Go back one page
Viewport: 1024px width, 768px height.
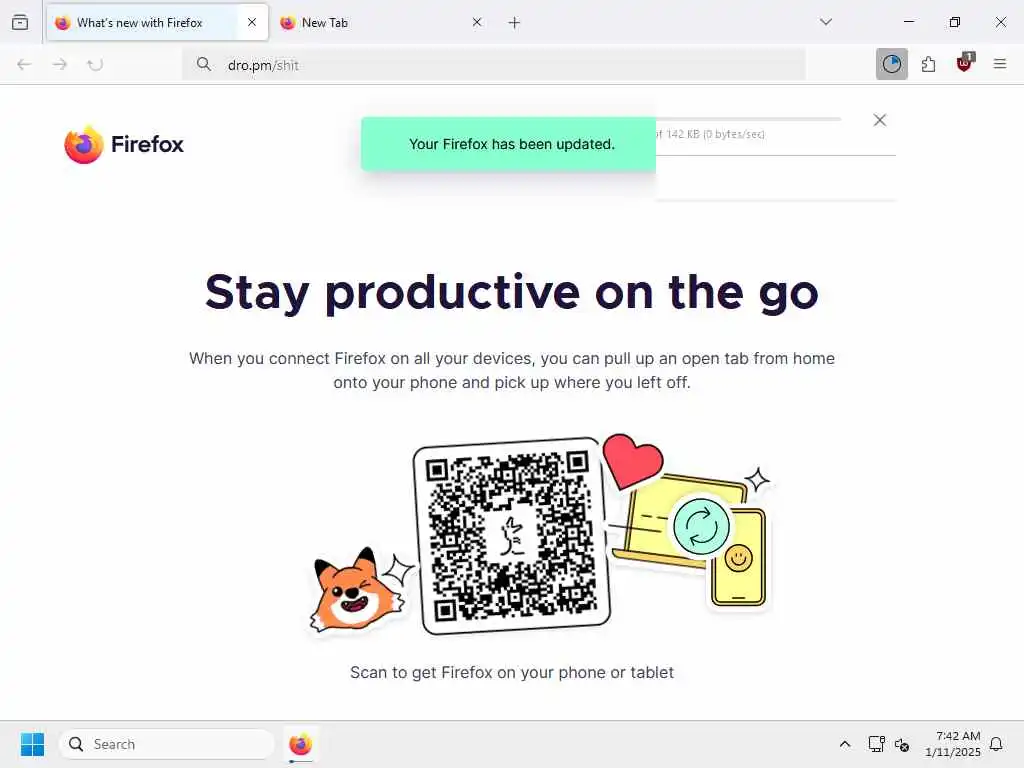point(24,64)
